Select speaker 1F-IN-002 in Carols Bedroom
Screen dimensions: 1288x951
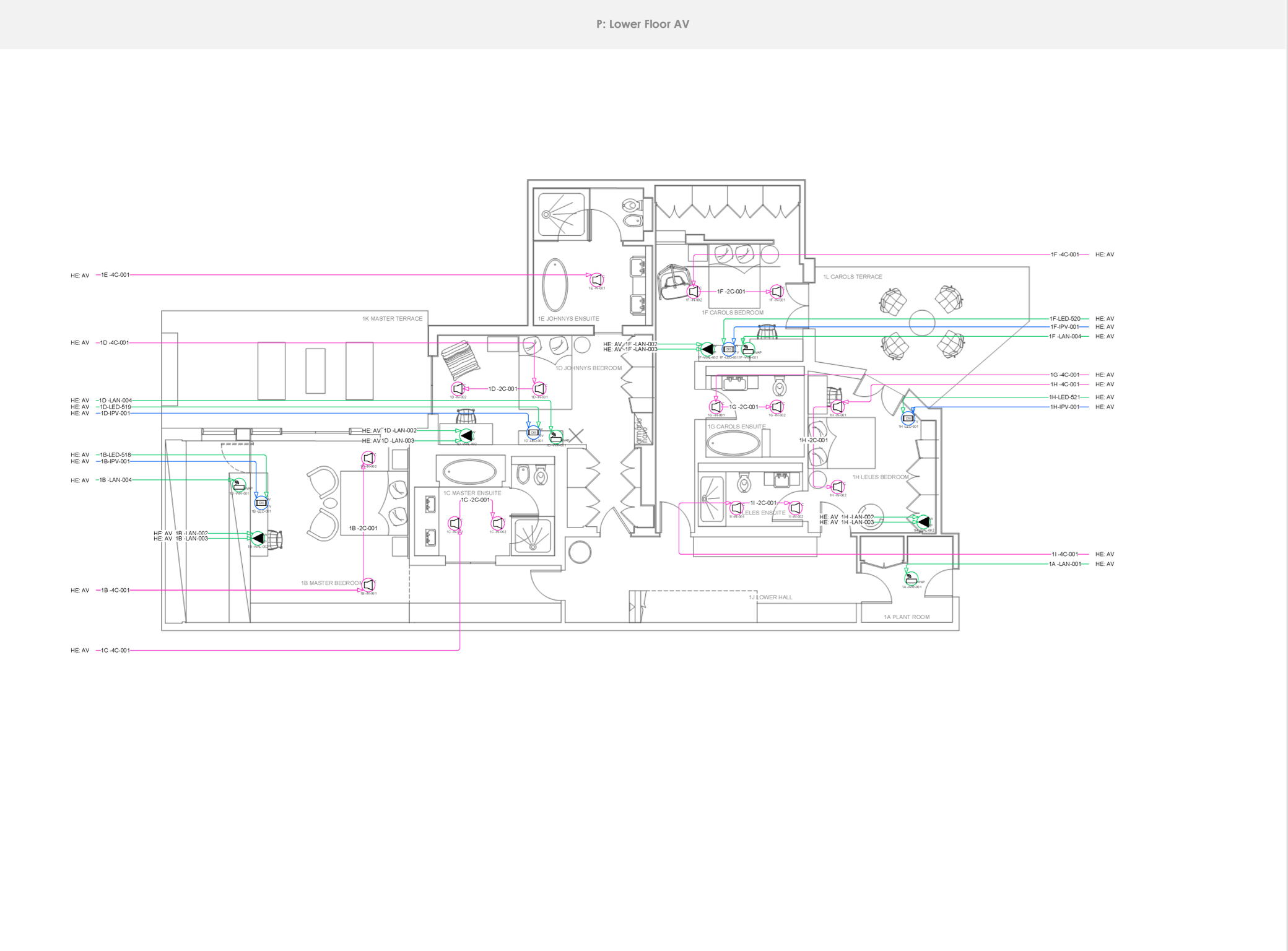(x=694, y=291)
